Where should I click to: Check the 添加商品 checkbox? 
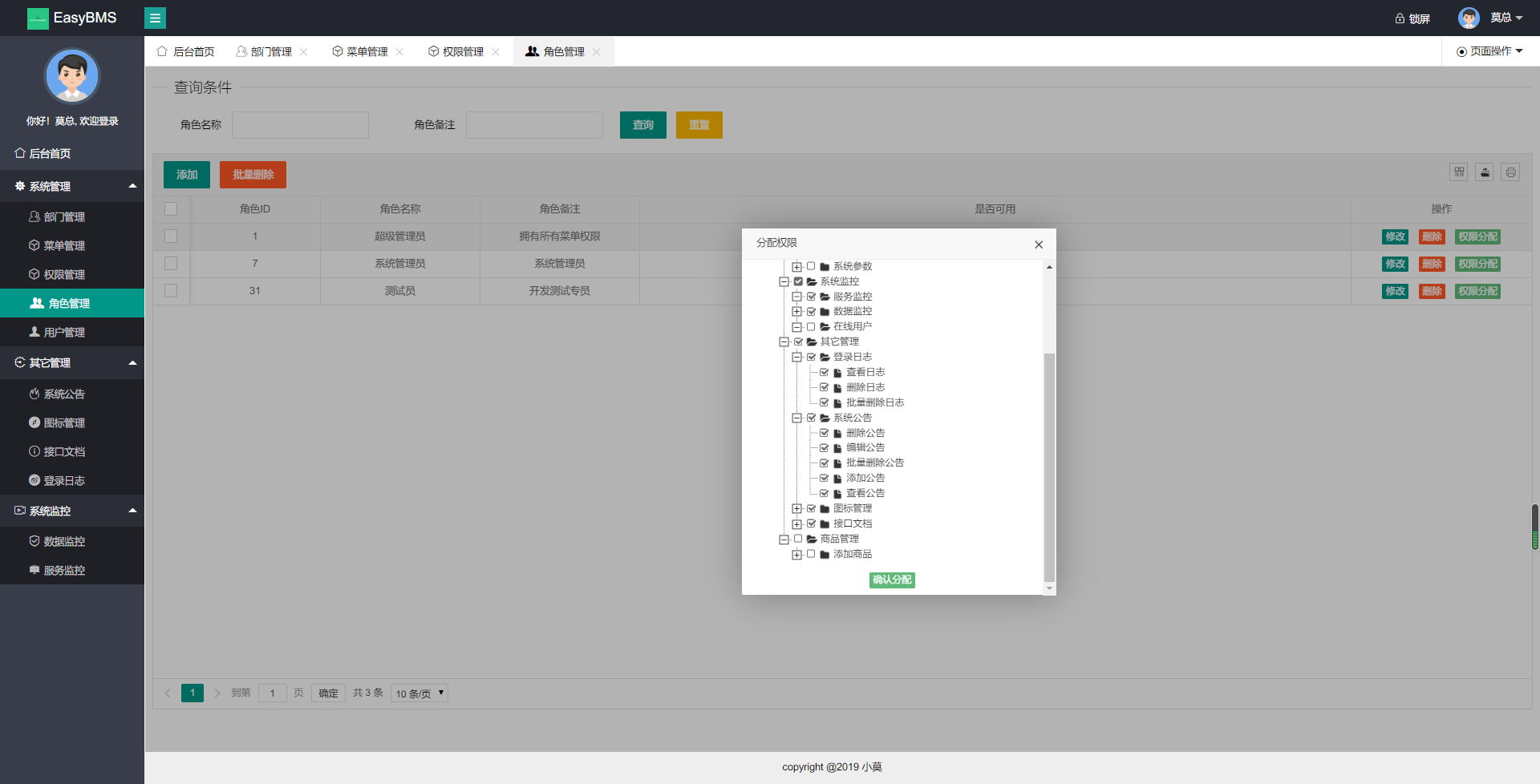click(811, 554)
